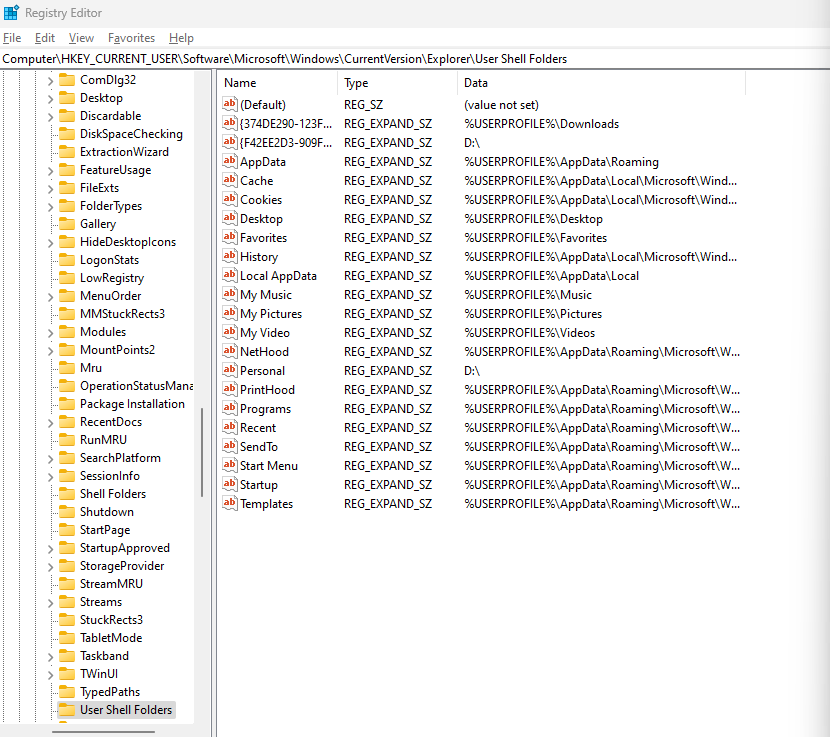Viewport: 830px width, 737px height.
Task: Expand the FileExts key
Action: pyautogui.click(x=50, y=189)
